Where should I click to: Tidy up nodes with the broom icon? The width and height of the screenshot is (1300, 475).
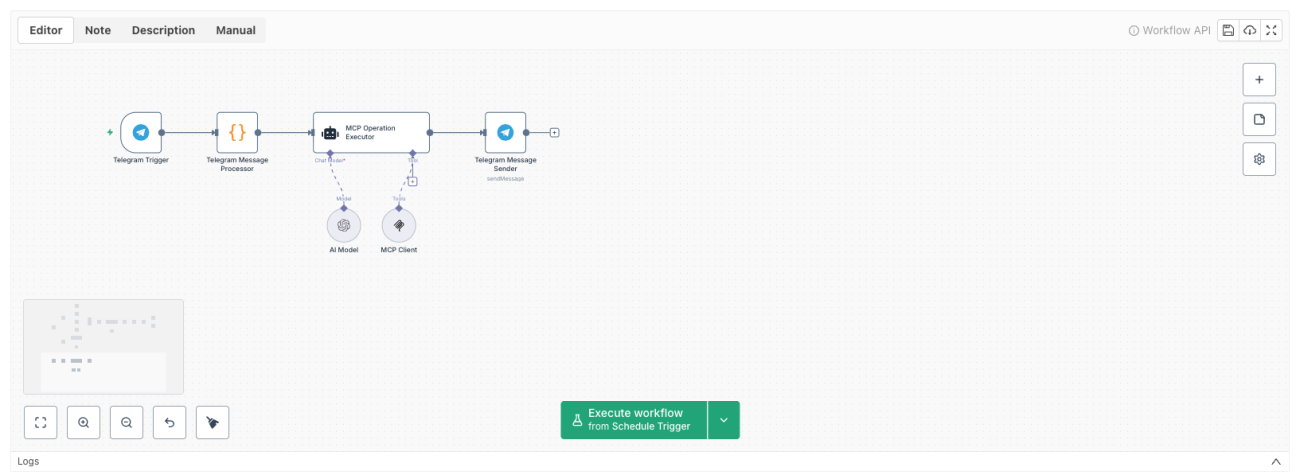213,422
